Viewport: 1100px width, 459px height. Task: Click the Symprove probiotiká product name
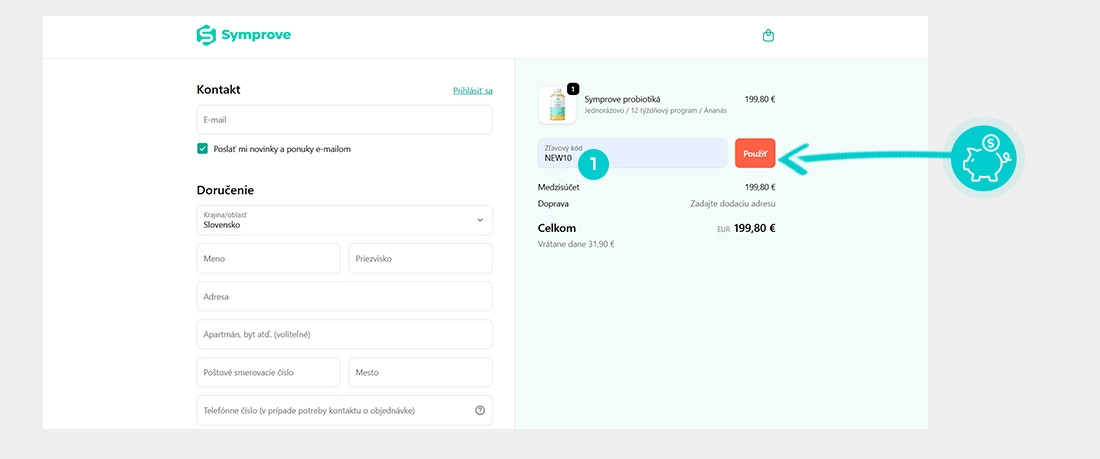pyautogui.click(x=622, y=100)
